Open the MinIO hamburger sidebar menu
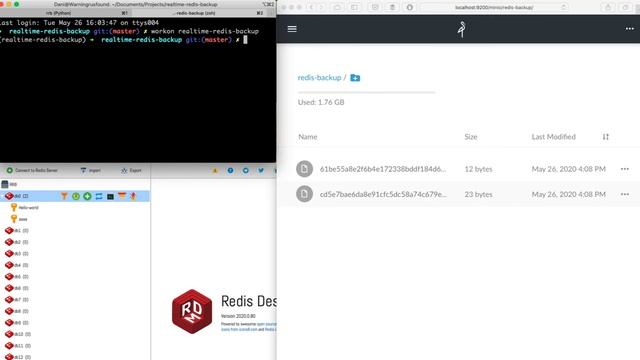The height and width of the screenshot is (360, 640). (292, 29)
